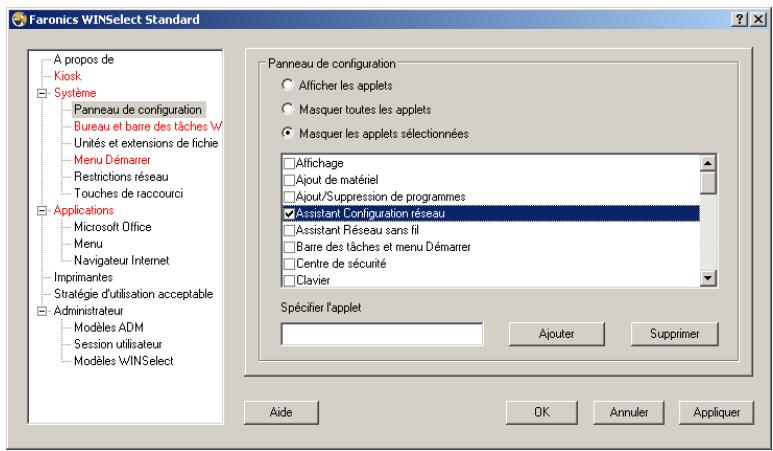Click the Administrateur tree label
The height and width of the screenshot is (451, 773).
point(88,311)
